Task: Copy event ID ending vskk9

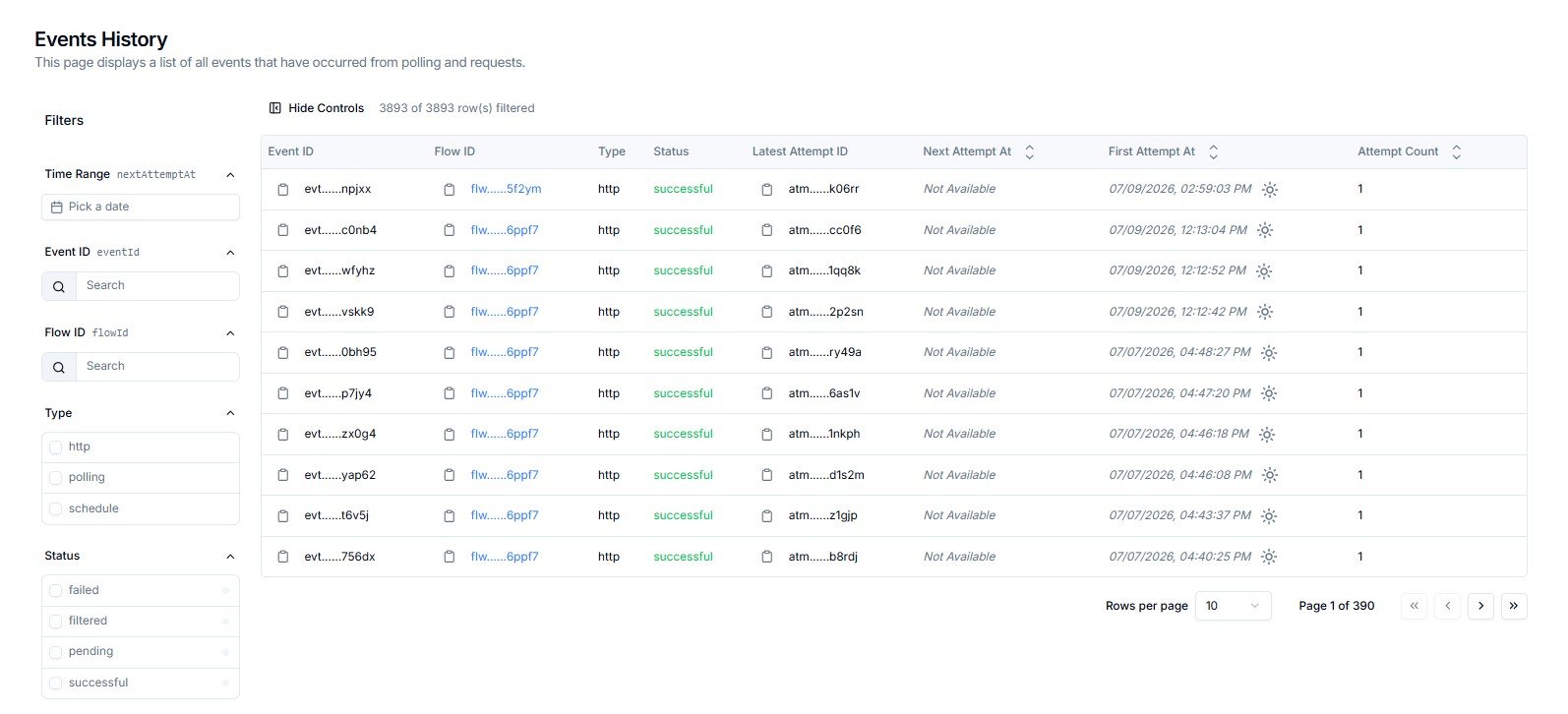Action: [x=283, y=312]
